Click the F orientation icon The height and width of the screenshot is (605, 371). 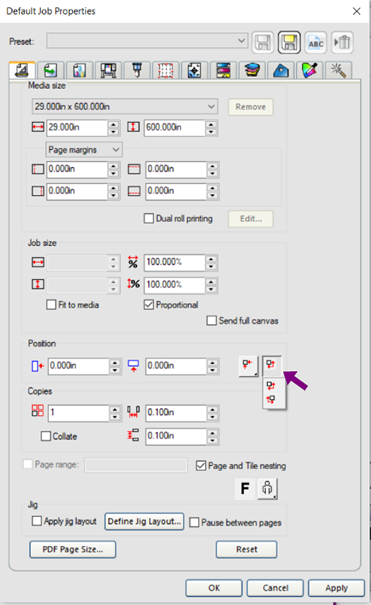[245, 488]
